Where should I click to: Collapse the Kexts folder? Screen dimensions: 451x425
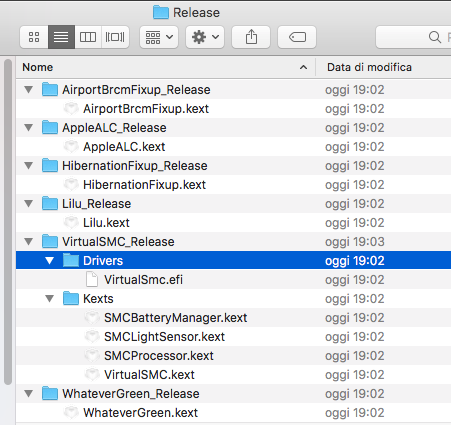coord(50,299)
